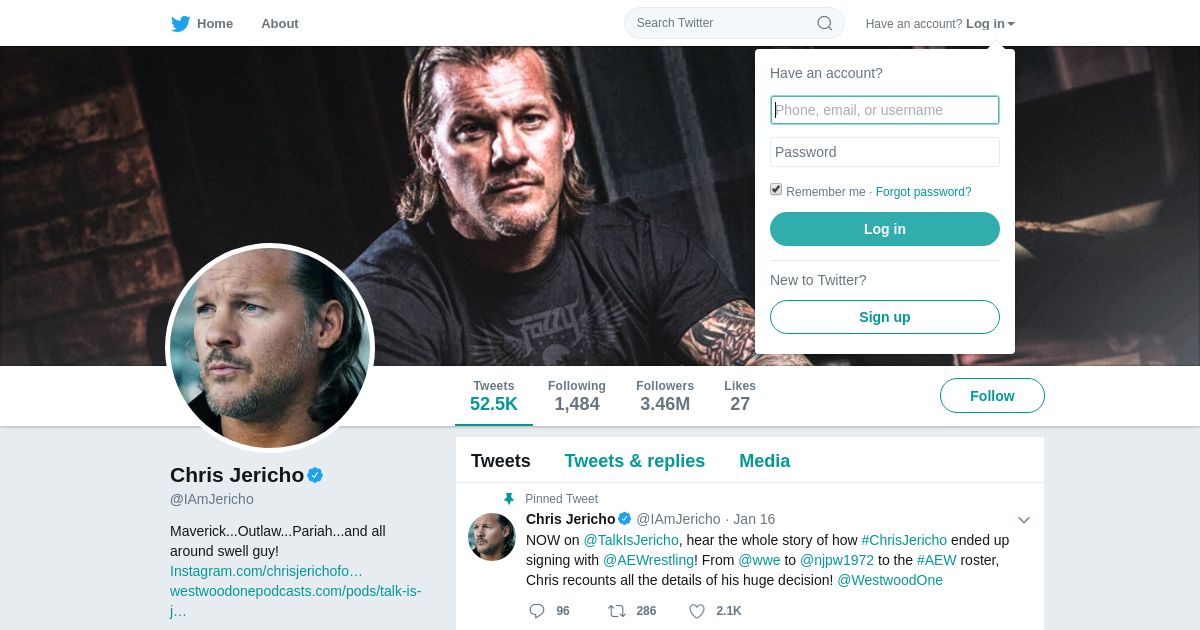
Task: Follow Chris Jericho
Action: [992, 396]
